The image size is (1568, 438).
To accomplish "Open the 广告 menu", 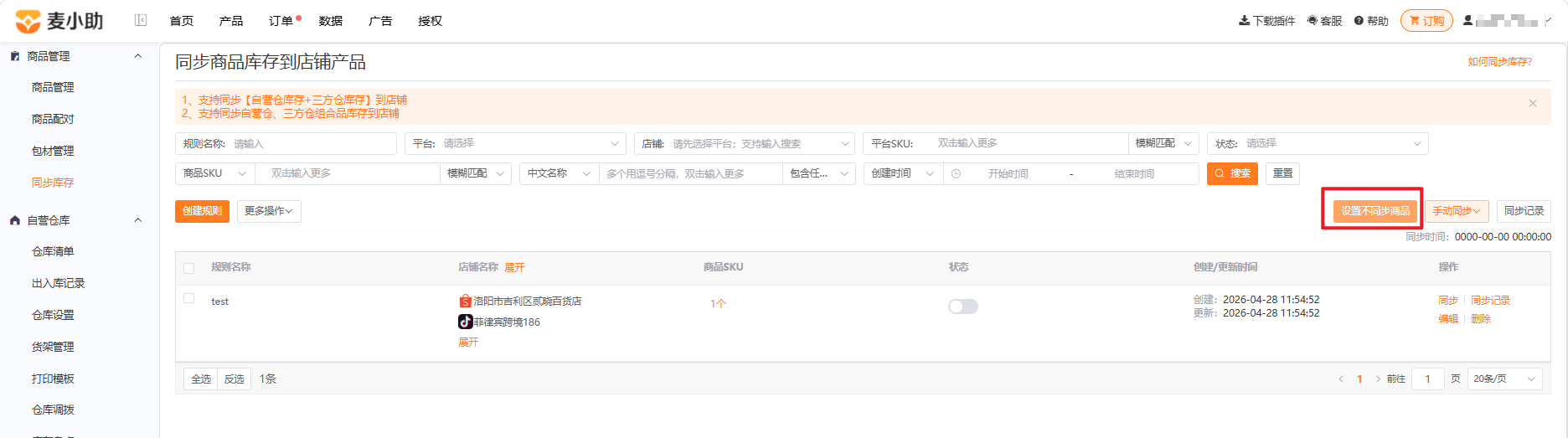I will (380, 21).
